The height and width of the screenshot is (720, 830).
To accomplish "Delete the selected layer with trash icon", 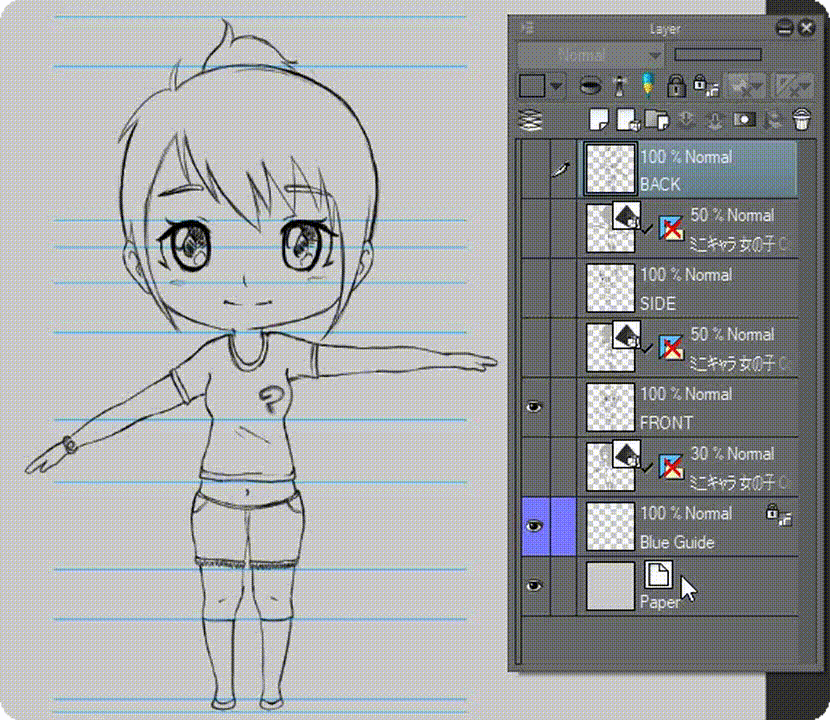I will 800,120.
